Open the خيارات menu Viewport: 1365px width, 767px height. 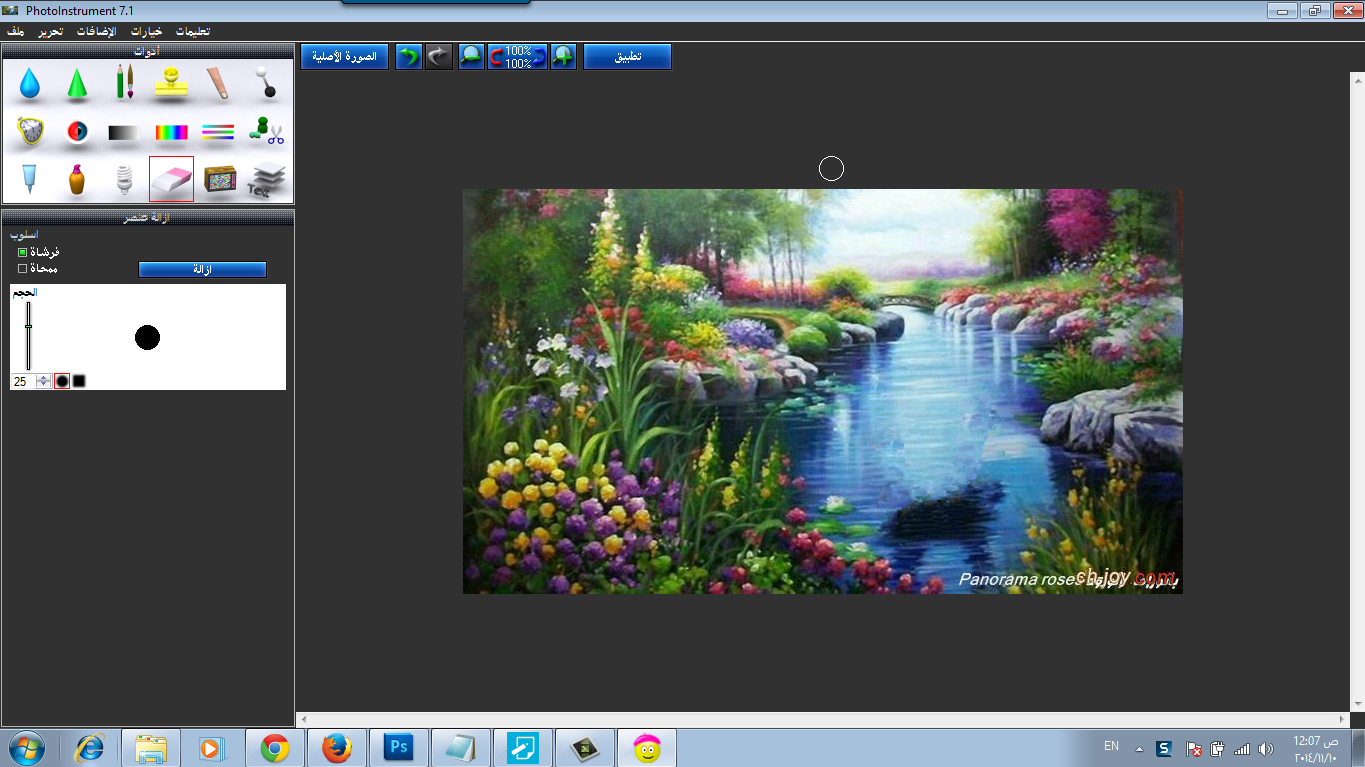146,31
